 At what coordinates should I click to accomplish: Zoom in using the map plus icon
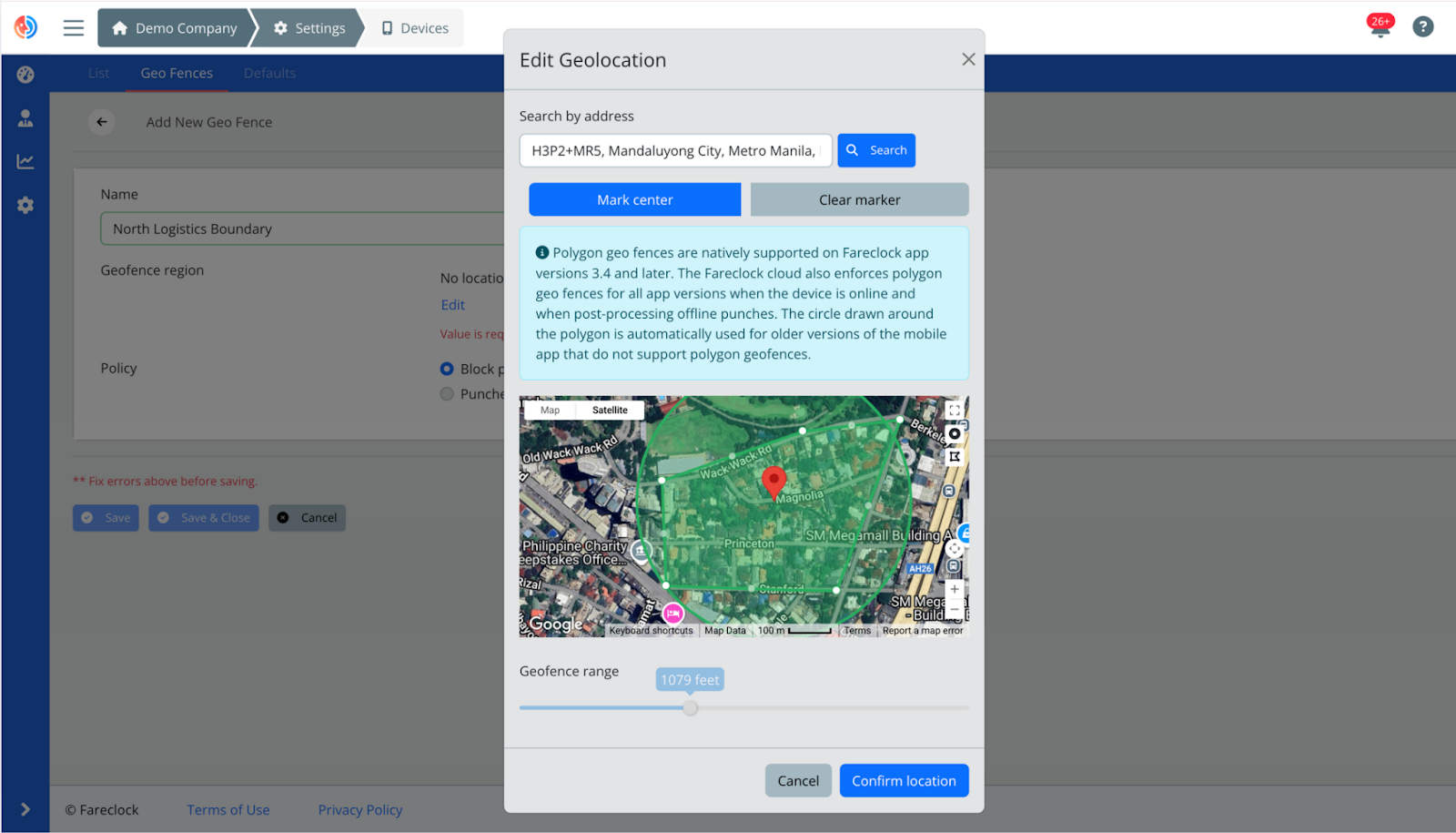click(955, 589)
